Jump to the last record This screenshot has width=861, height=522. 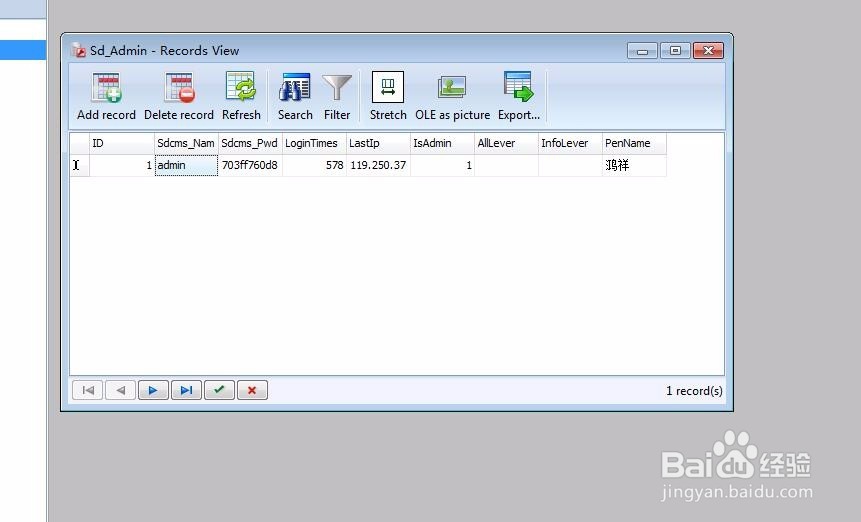click(186, 390)
